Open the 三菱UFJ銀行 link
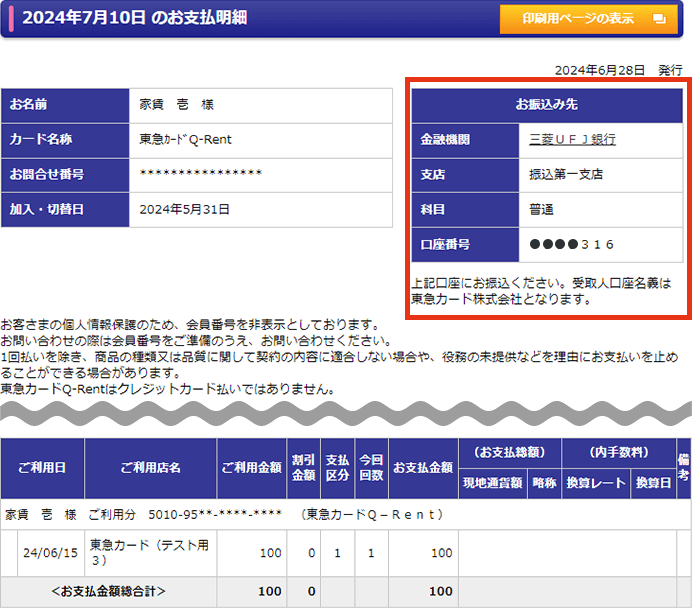The width and height of the screenshot is (692, 608). pyautogui.click(x=572, y=140)
